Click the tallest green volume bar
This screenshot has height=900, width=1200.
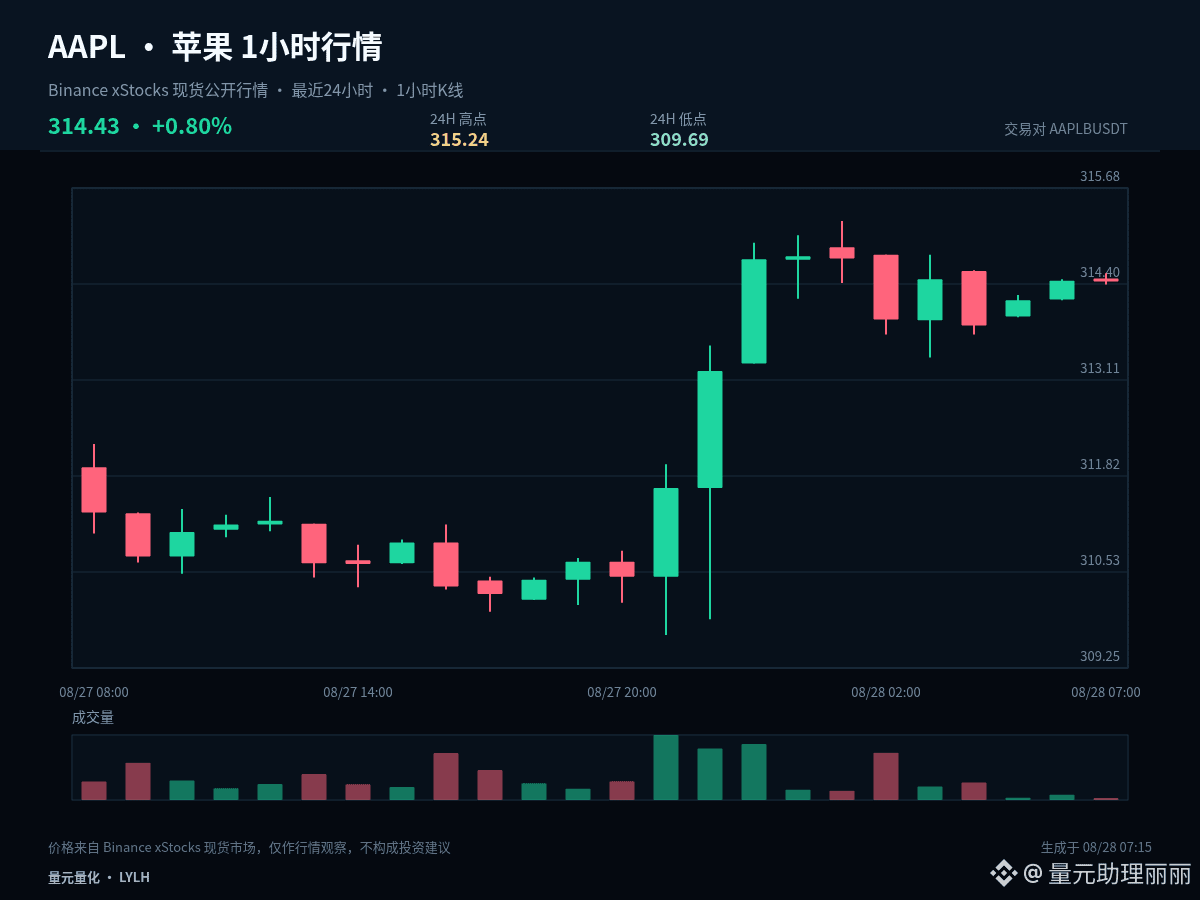point(666,767)
